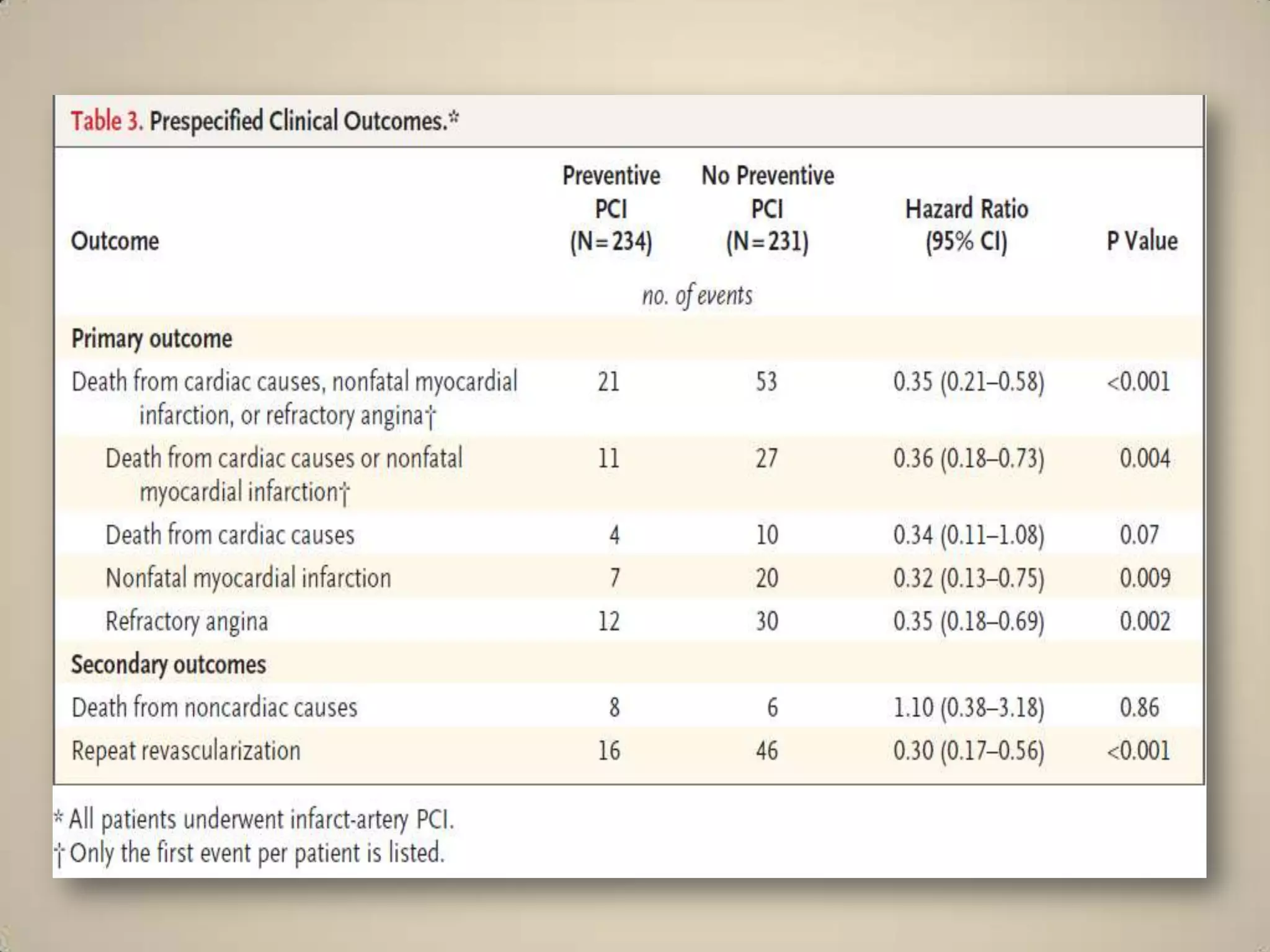Click the 'no. of events' subheading
Screen dimensions: 1270x952
(697, 296)
